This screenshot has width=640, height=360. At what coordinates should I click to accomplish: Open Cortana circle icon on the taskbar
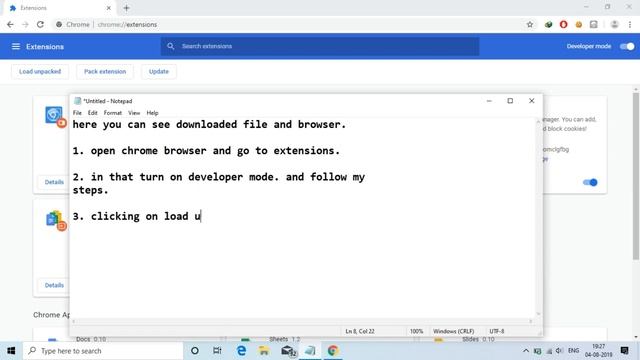(195, 351)
